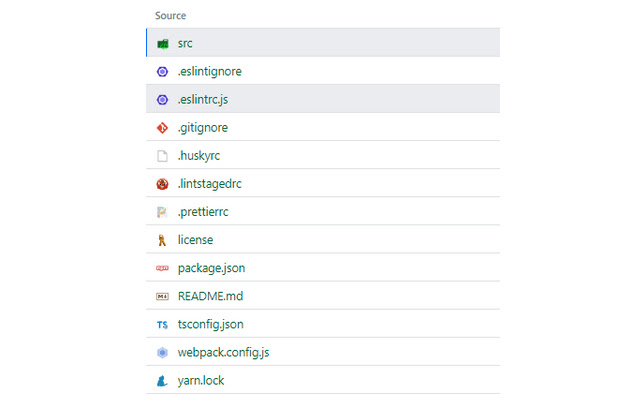Click the red git icon beside .gitignore
This screenshot has height=400, width=640.
(x=162, y=128)
